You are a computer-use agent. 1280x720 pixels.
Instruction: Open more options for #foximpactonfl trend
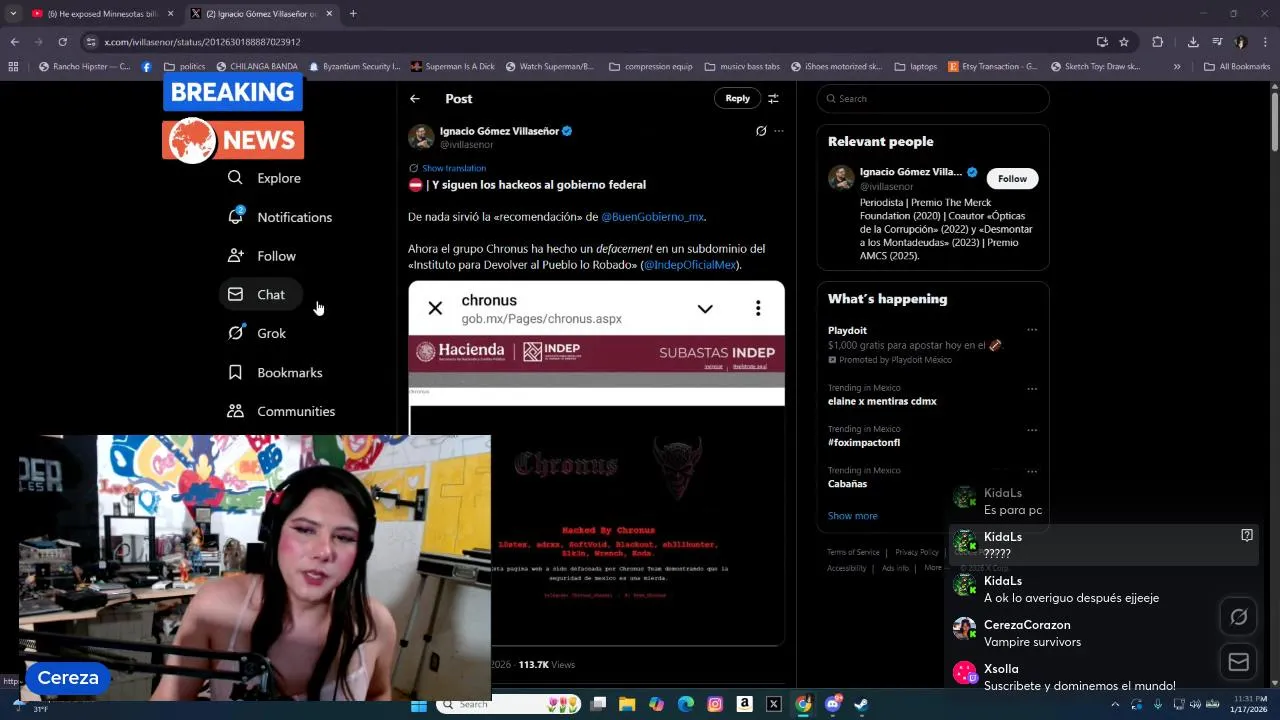[1032, 430]
